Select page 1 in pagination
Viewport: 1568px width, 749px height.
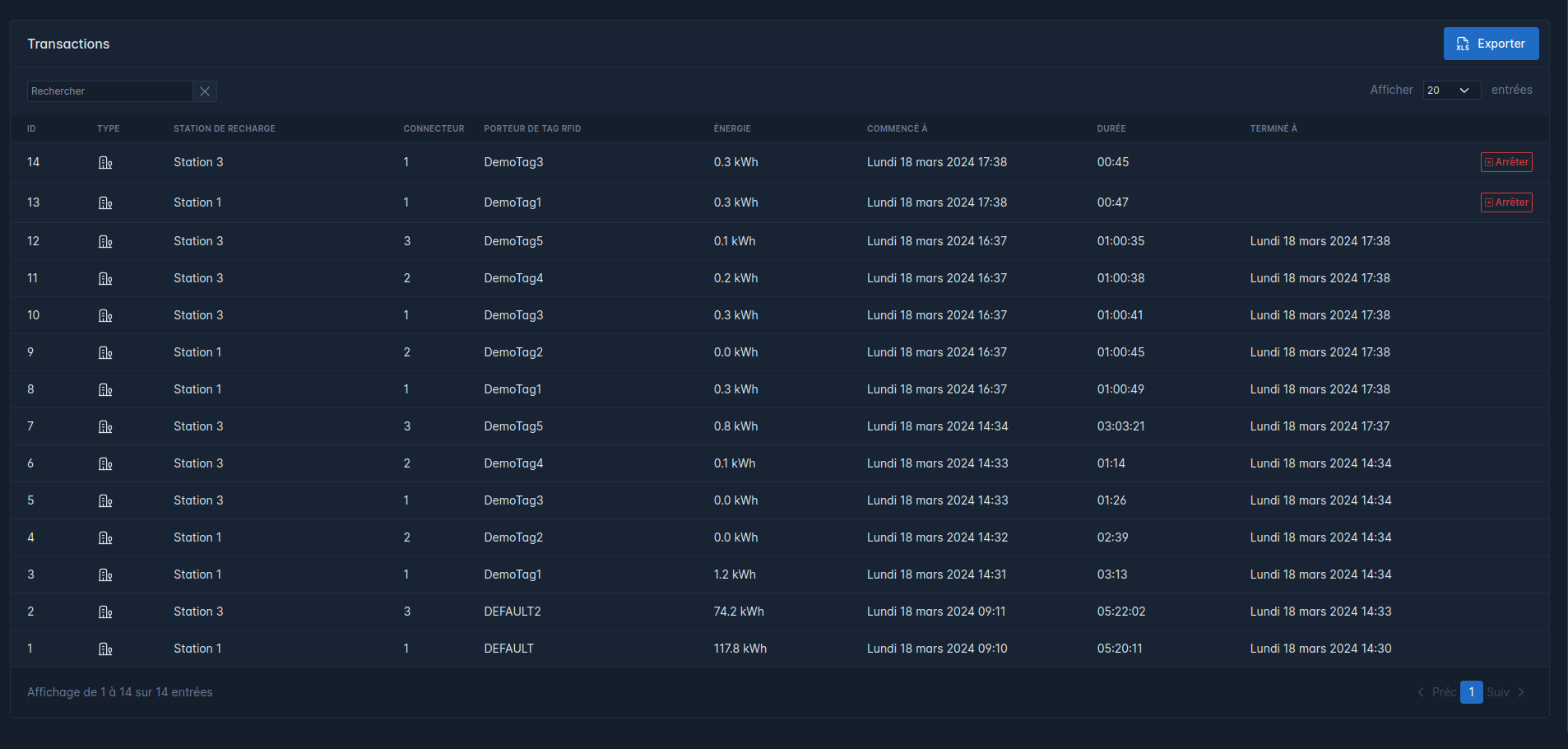pos(1472,692)
